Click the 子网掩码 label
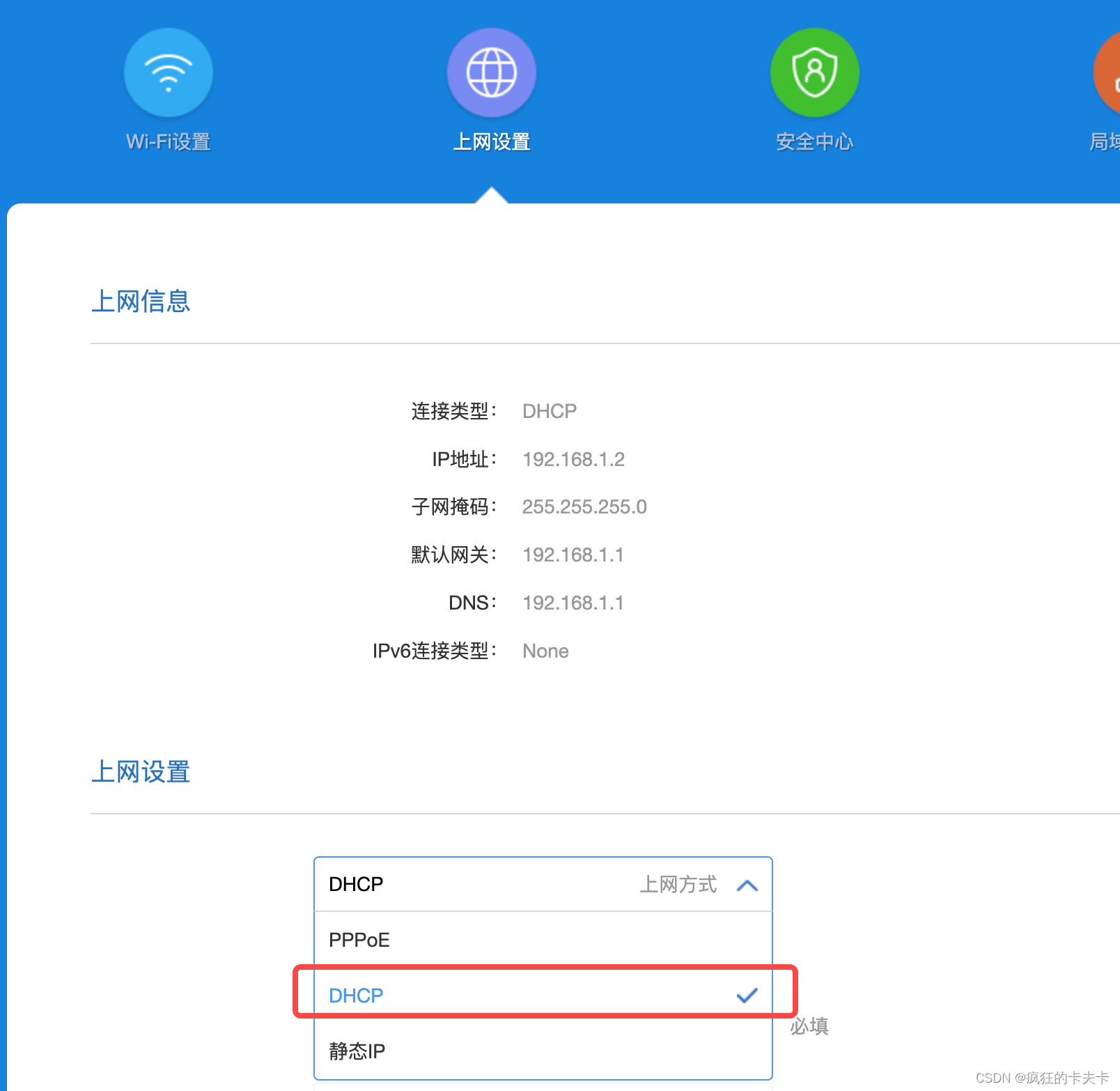 [x=454, y=506]
